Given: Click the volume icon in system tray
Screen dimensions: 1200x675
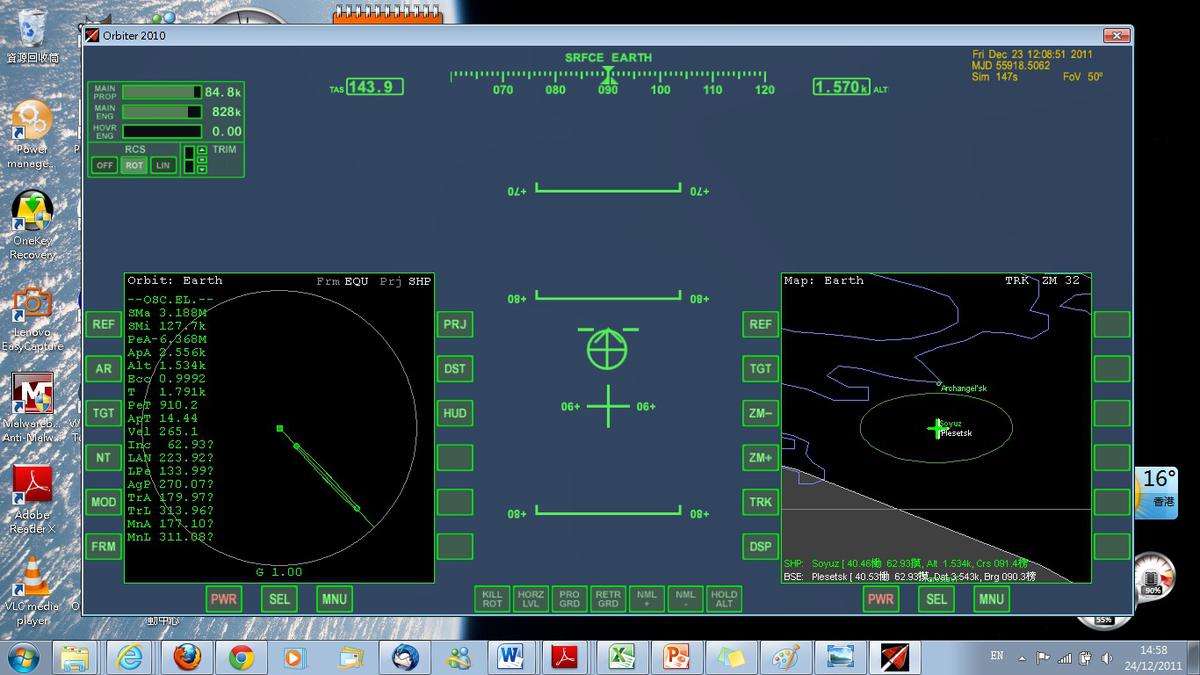Looking at the screenshot, I should point(1107,657).
